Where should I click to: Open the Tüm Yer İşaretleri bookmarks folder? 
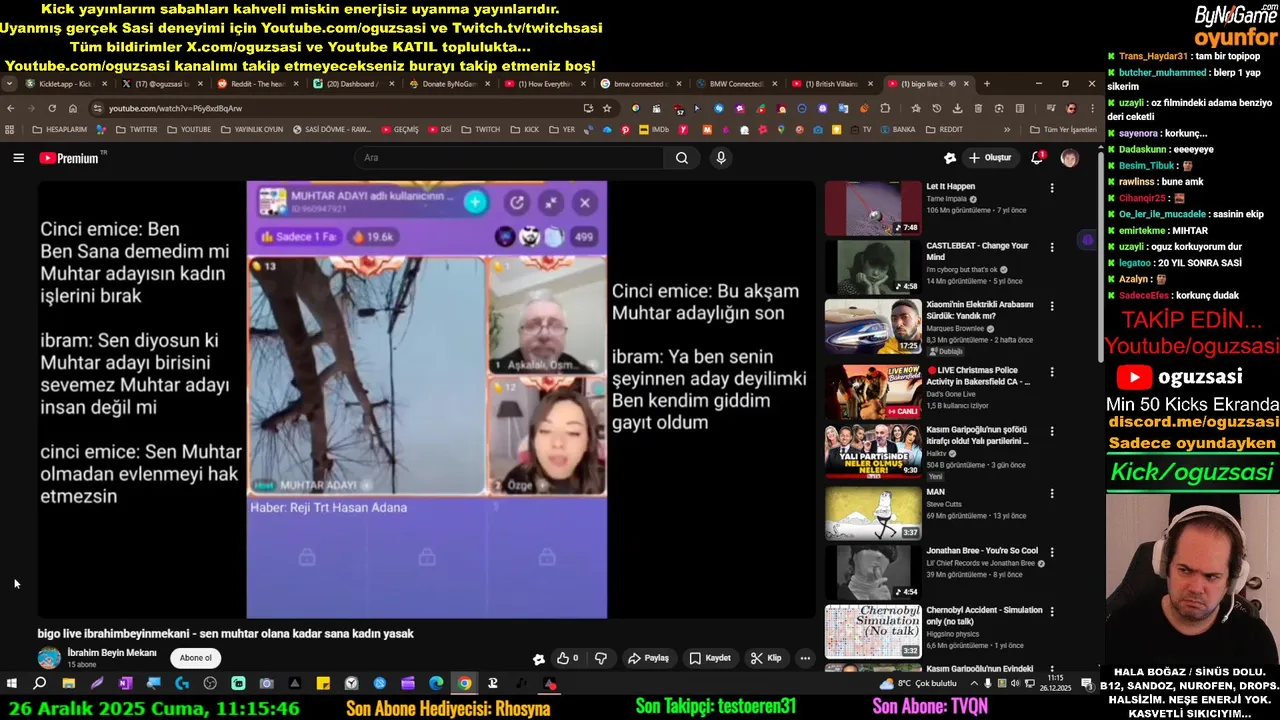click(x=1064, y=129)
